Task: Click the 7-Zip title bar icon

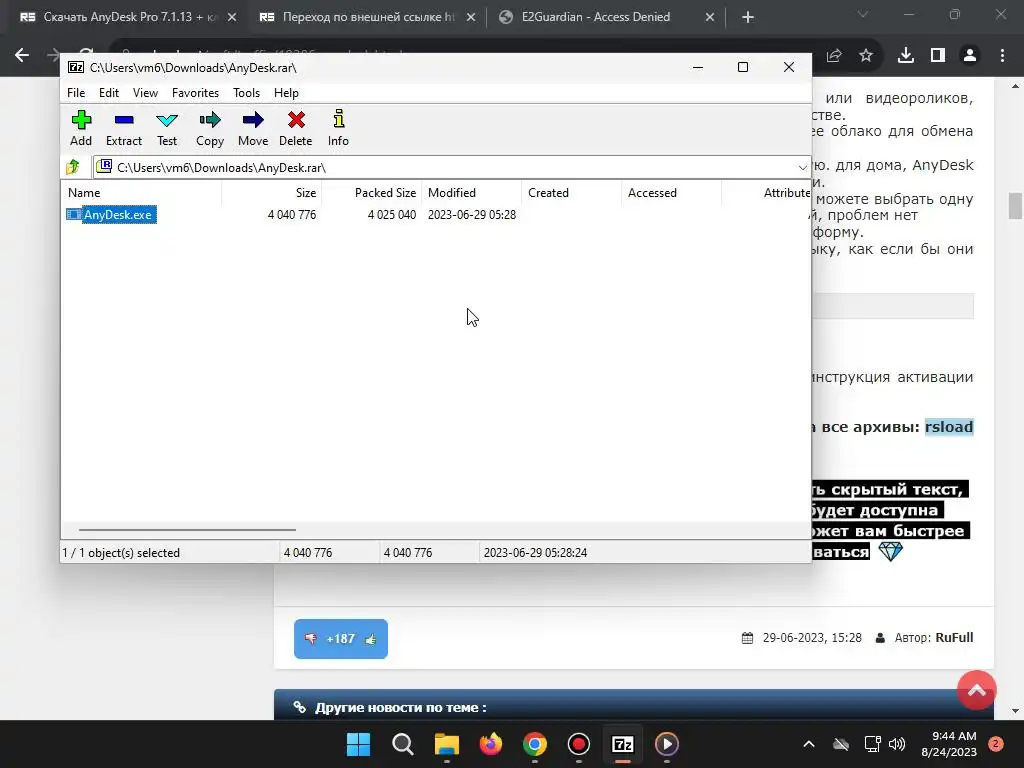Action: (x=76, y=67)
